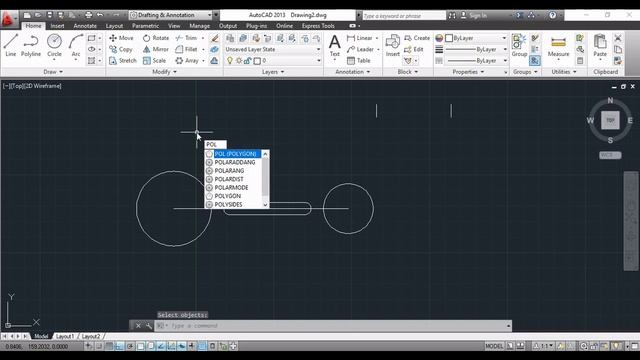The width and height of the screenshot is (640, 360).
Task: Expand the Draw panel
Action: point(53,72)
